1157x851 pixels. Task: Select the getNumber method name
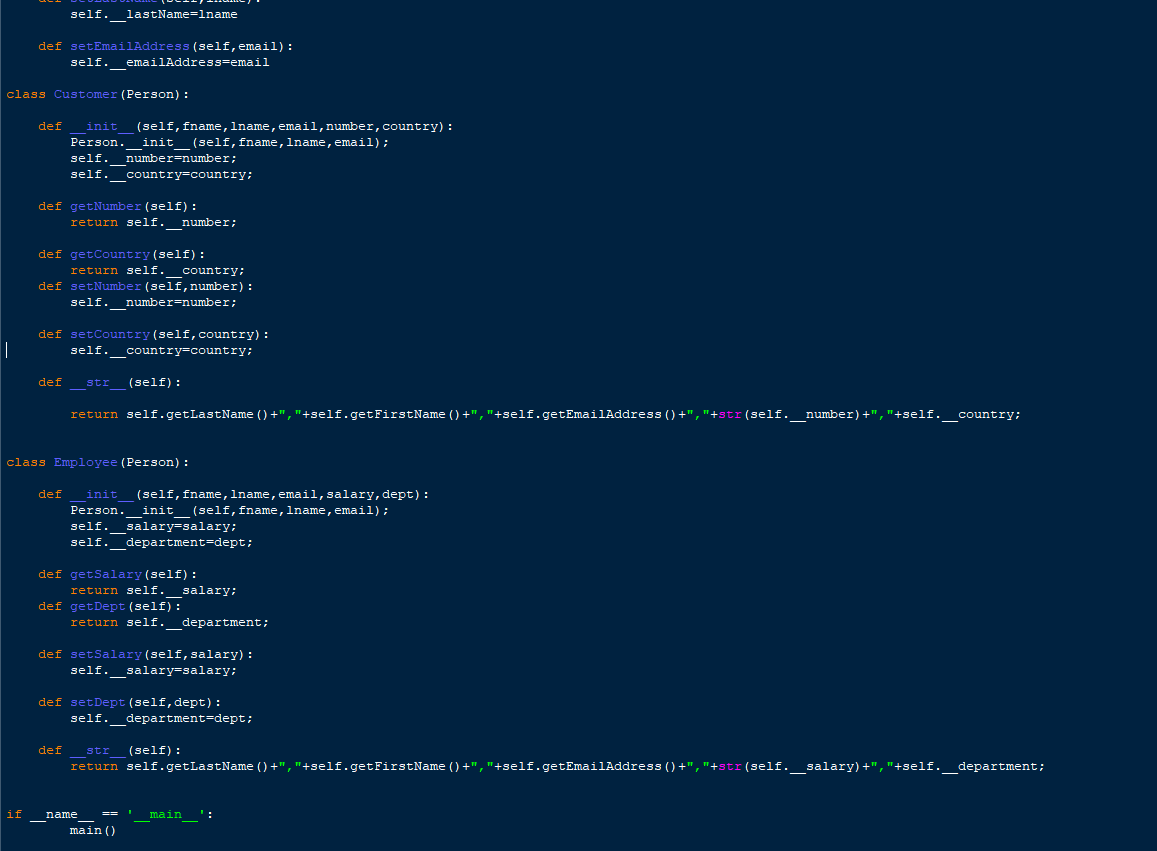pos(105,205)
